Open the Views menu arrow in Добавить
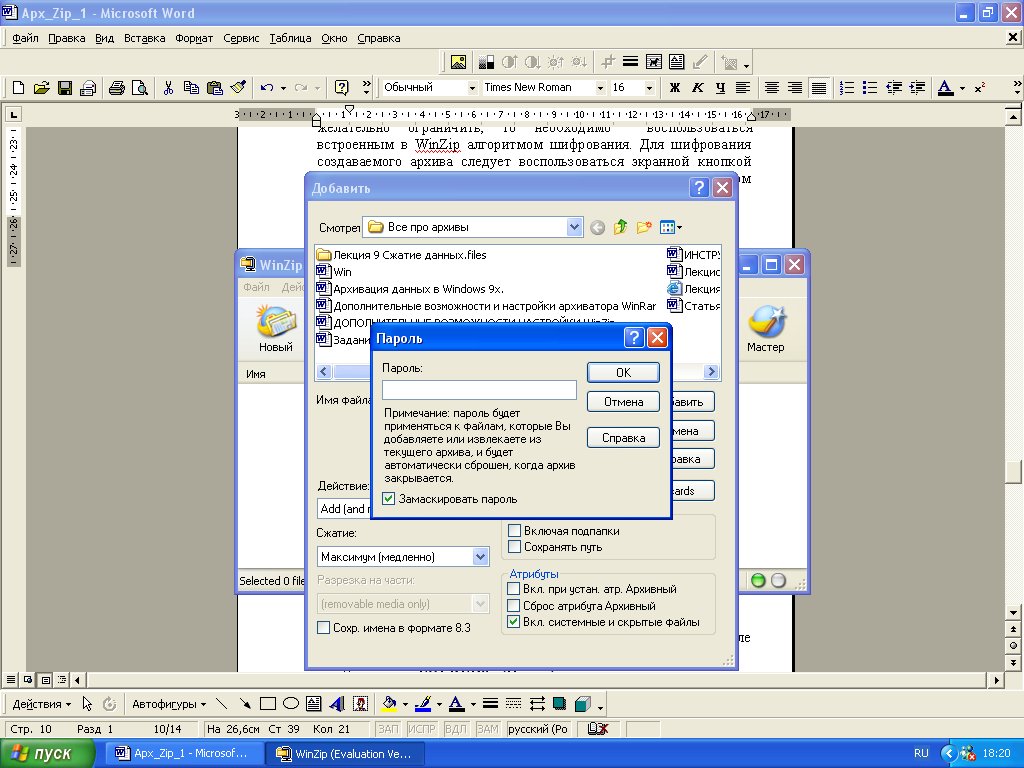 [x=679, y=227]
